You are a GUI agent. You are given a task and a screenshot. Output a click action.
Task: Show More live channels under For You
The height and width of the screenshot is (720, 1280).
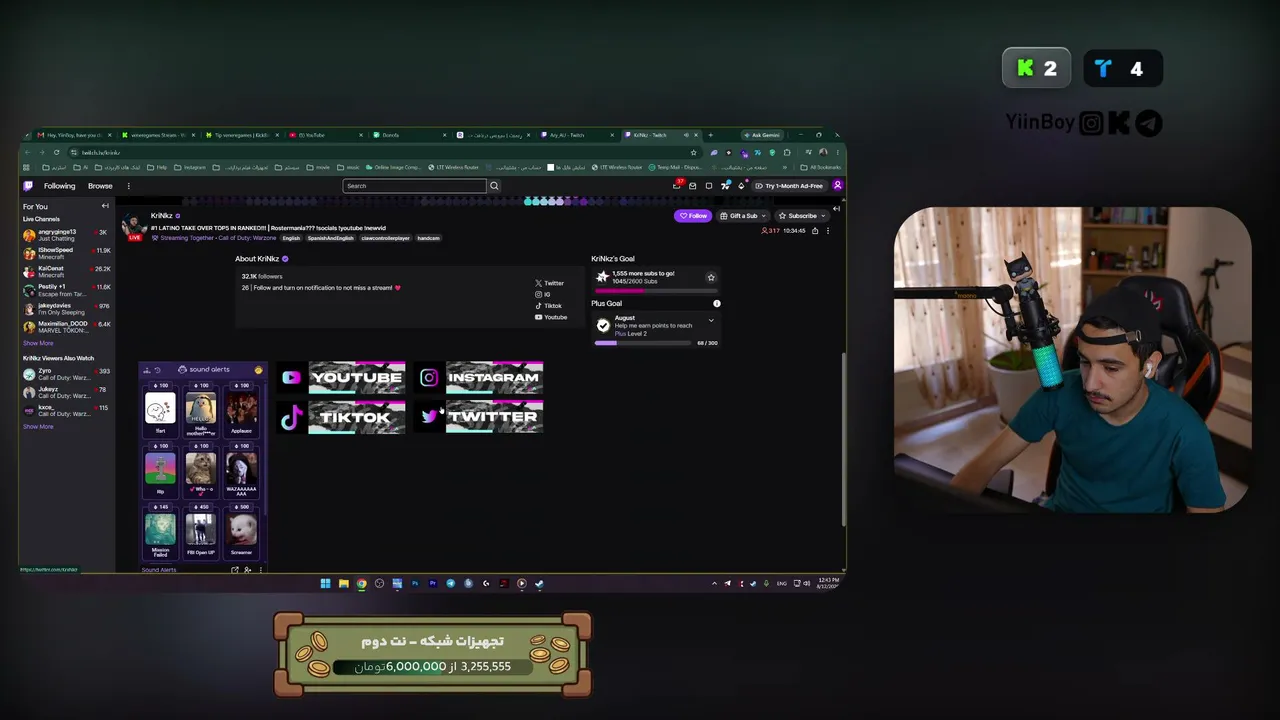pyautogui.click(x=38, y=343)
